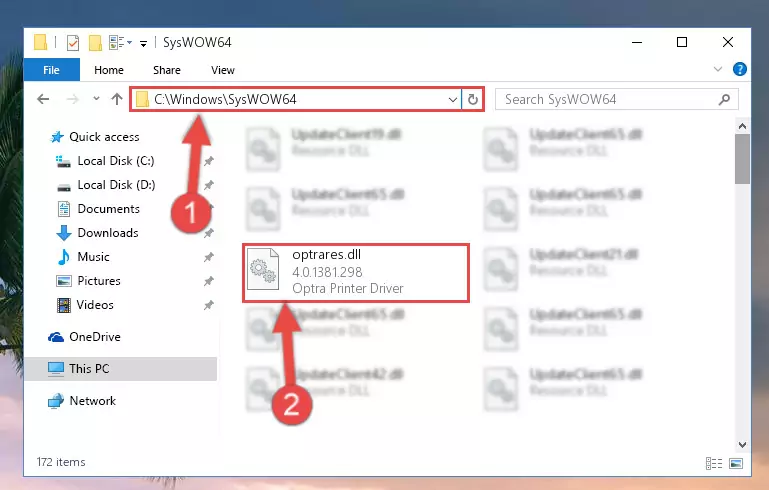The width and height of the screenshot is (769, 490).
Task: Select the optrares.dll file
Action: pyautogui.click(x=356, y=272)
